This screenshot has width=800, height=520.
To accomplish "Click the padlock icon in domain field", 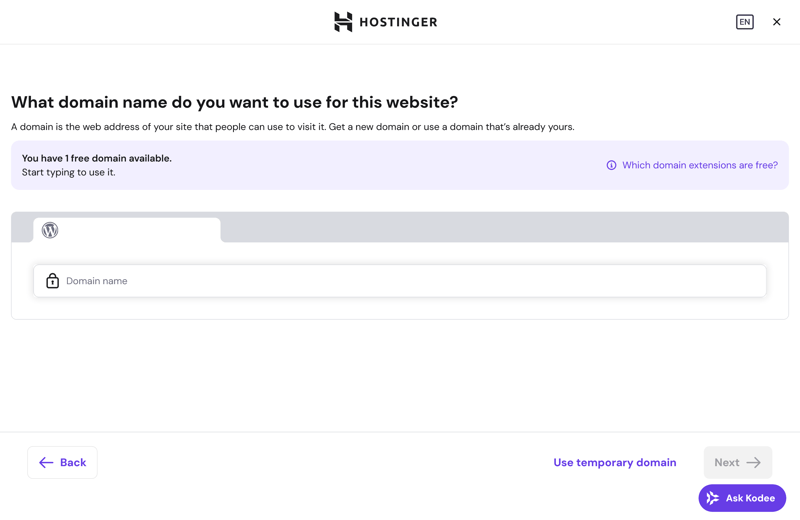I will coord(53,280).
